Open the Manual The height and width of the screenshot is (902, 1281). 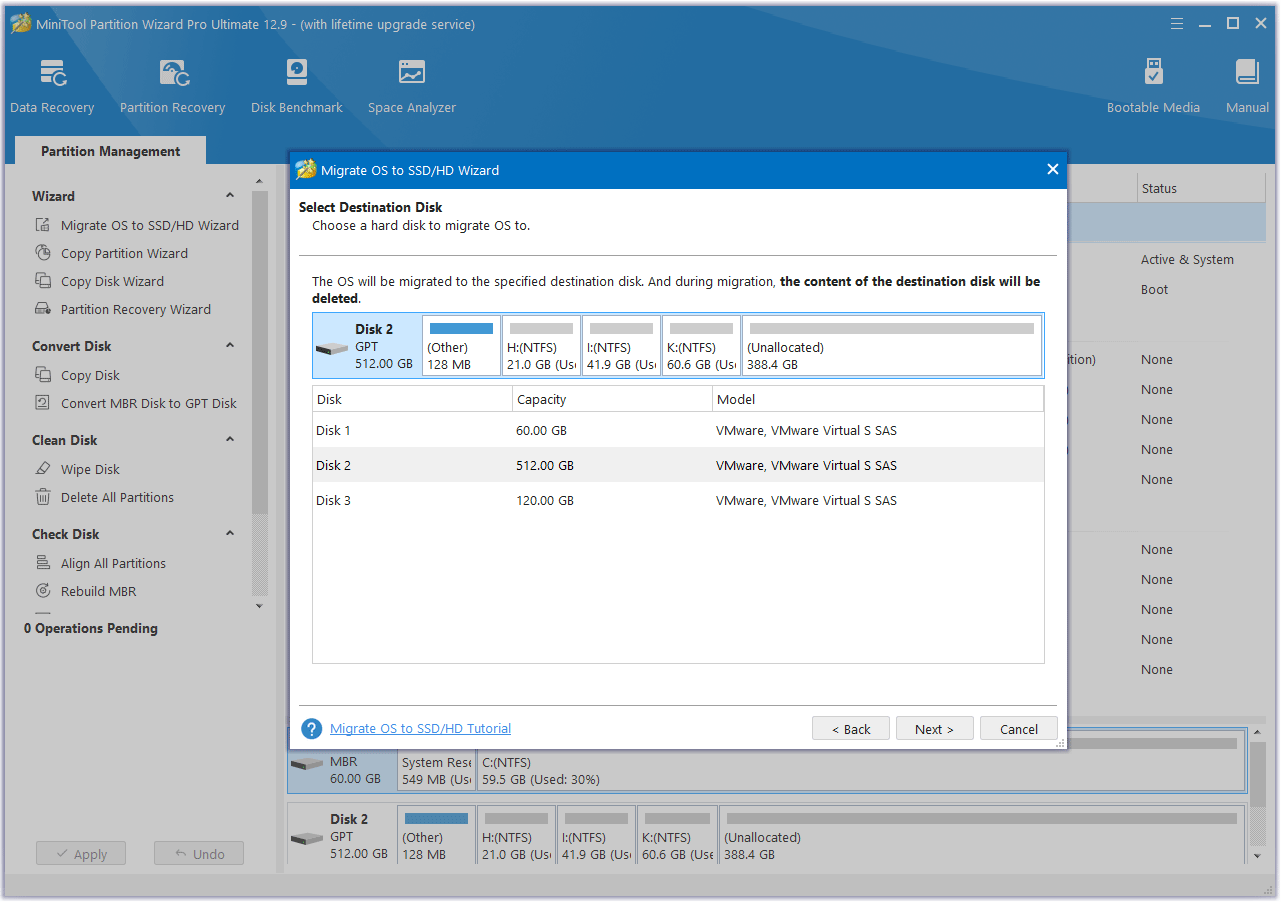1247,87
